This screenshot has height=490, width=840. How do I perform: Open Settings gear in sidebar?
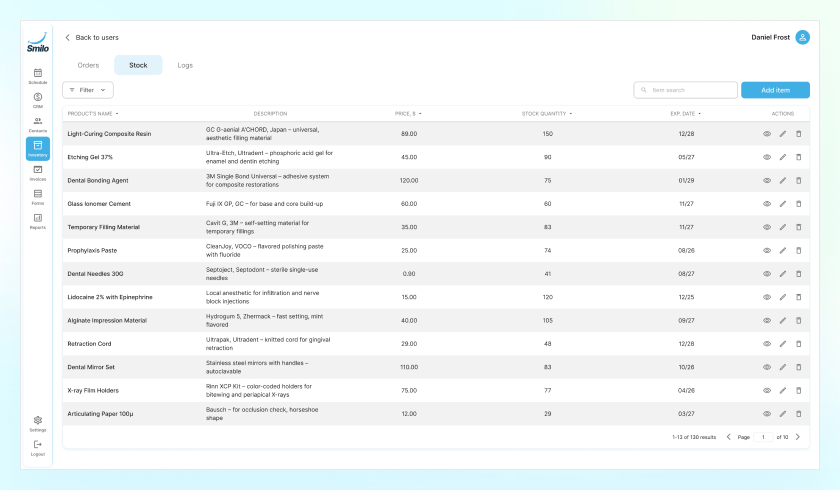(38, 423)
